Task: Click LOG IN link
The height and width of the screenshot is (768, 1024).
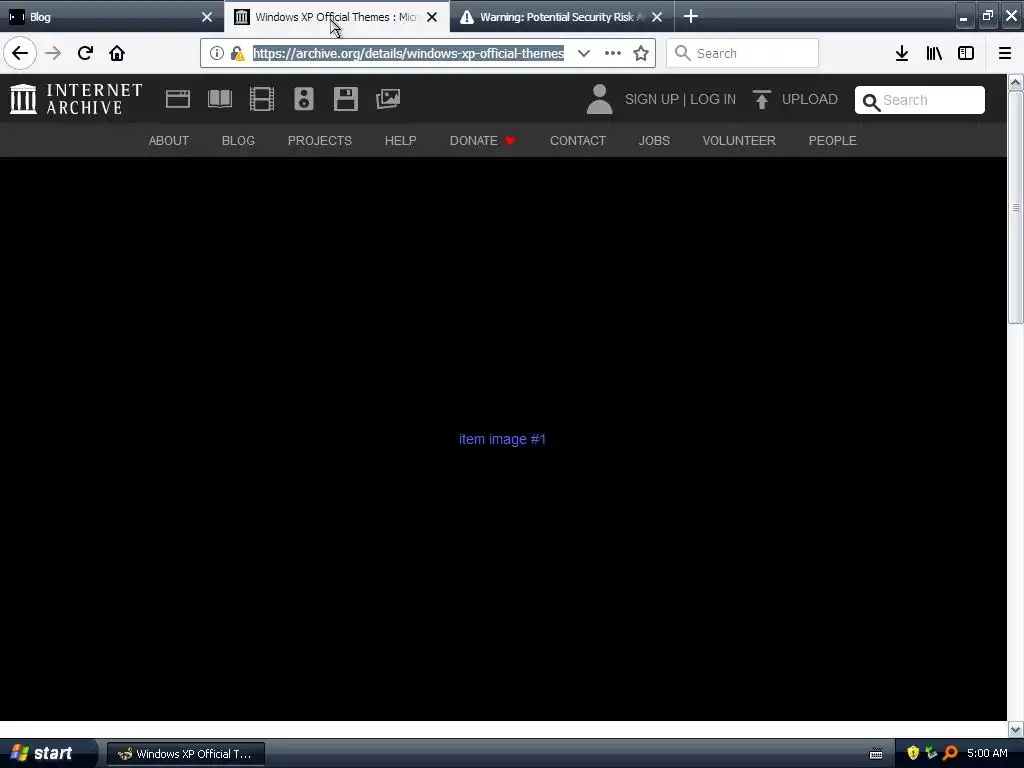Action: pyautogui.click(x=713, y=99)
